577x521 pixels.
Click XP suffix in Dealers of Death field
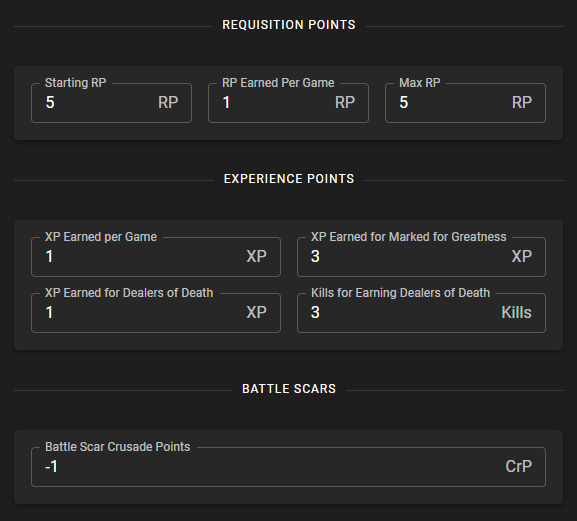(x=256, y=312)
